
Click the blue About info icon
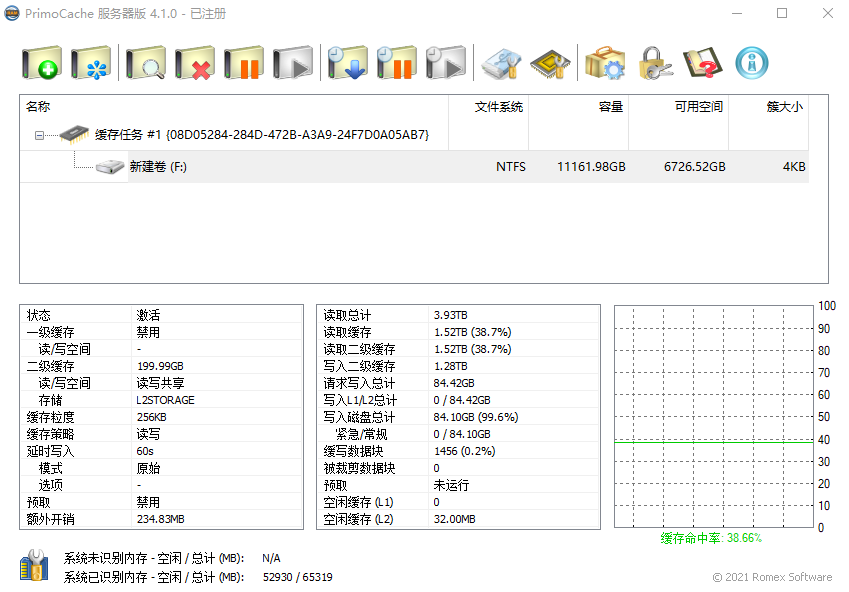752,64
